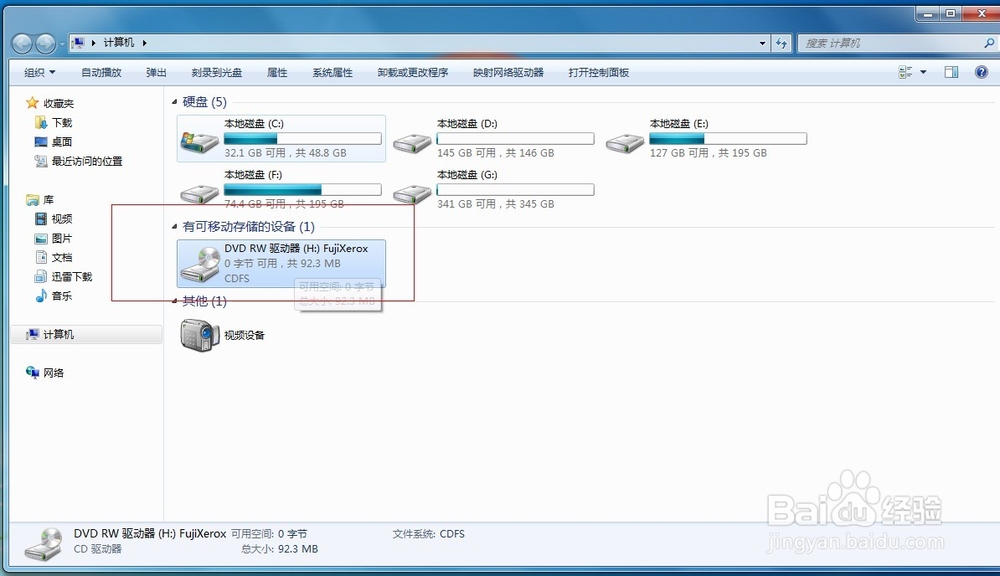Click the refresh button next to address bar
The width and height of the screenshot is (1000, 576).
pos(781,43)
